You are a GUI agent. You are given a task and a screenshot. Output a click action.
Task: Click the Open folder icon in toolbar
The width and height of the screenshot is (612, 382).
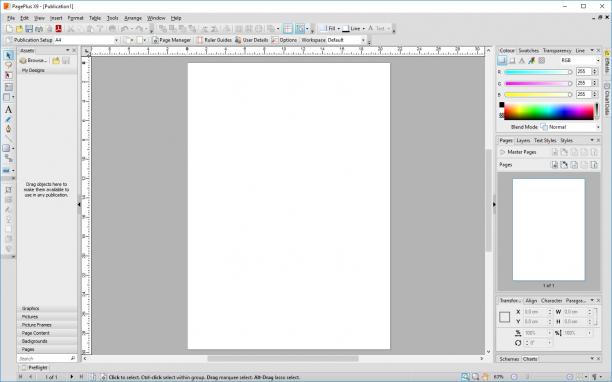pos(19,29)
